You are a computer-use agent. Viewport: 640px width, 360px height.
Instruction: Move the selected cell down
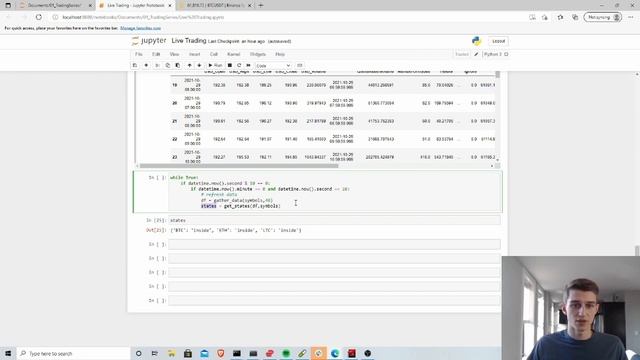click(x=199, y=65)
